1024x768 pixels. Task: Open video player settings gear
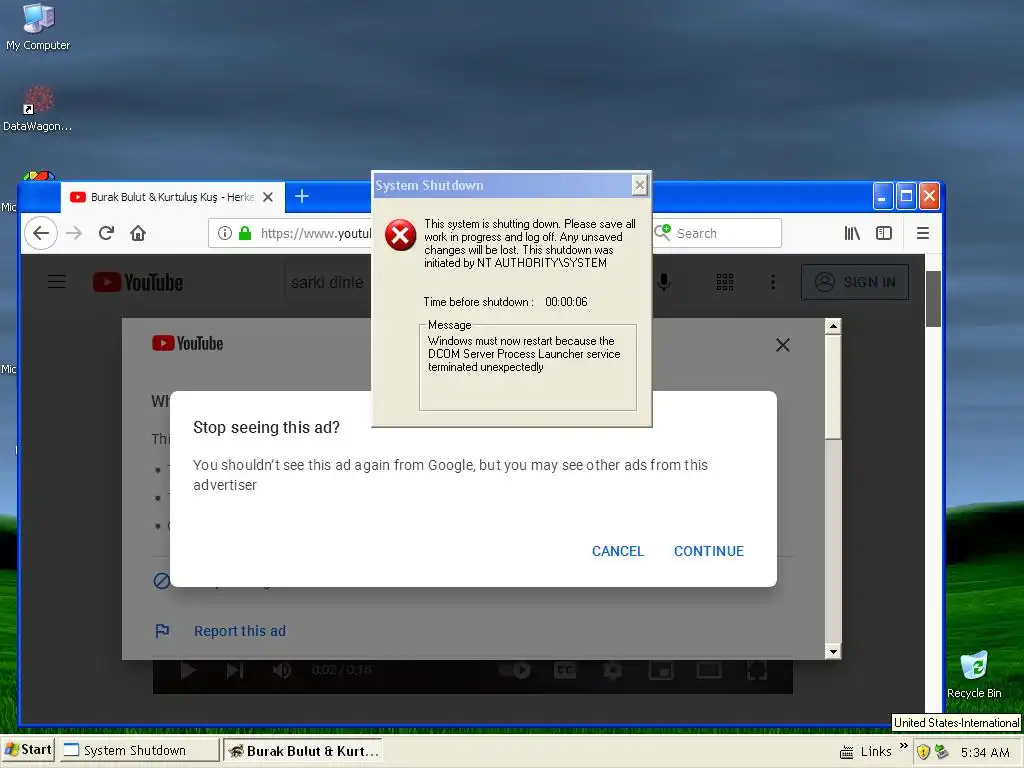click(613, 671)
